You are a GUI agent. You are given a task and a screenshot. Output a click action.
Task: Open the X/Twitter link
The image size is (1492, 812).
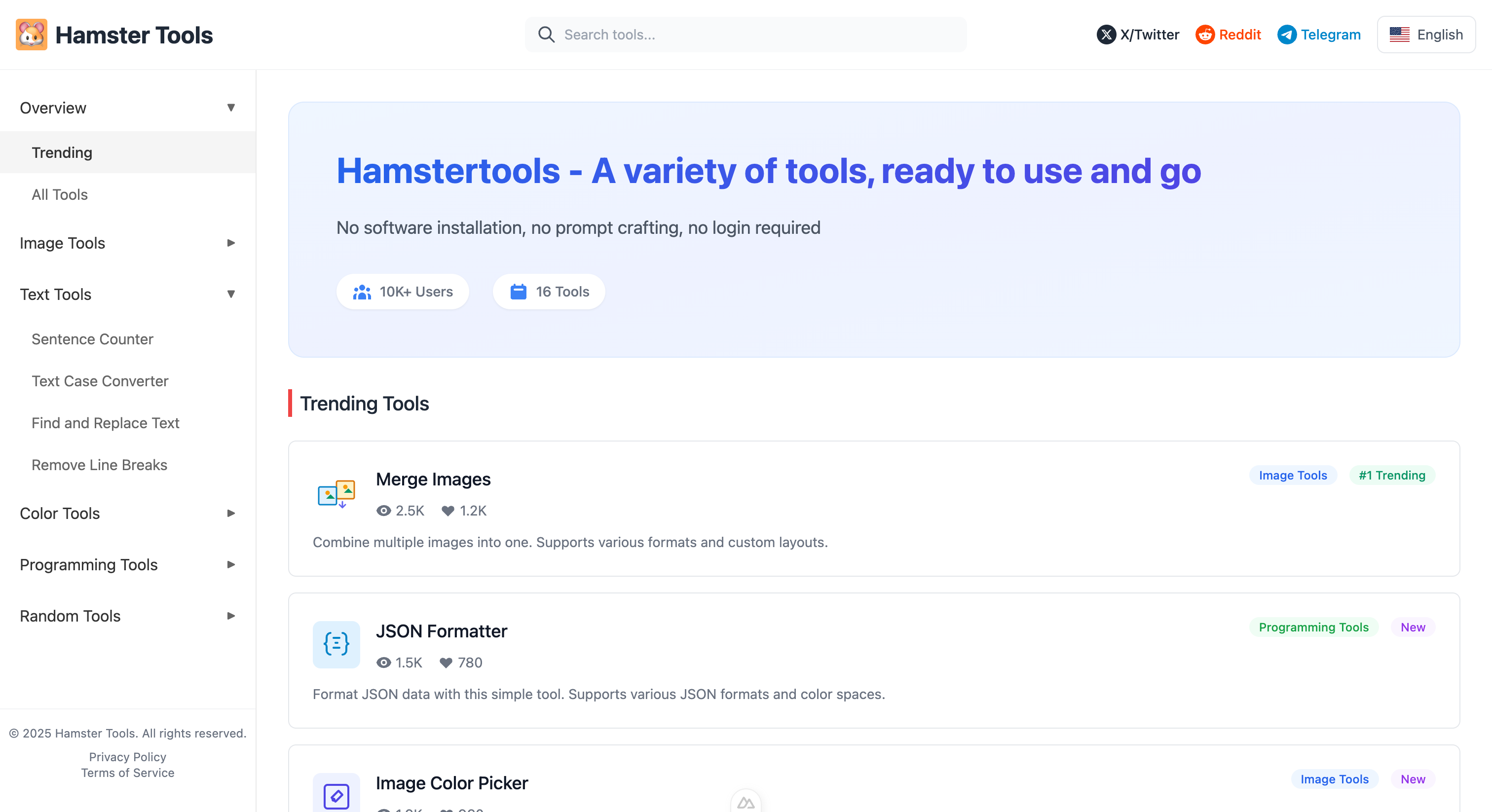[1138, 35]
